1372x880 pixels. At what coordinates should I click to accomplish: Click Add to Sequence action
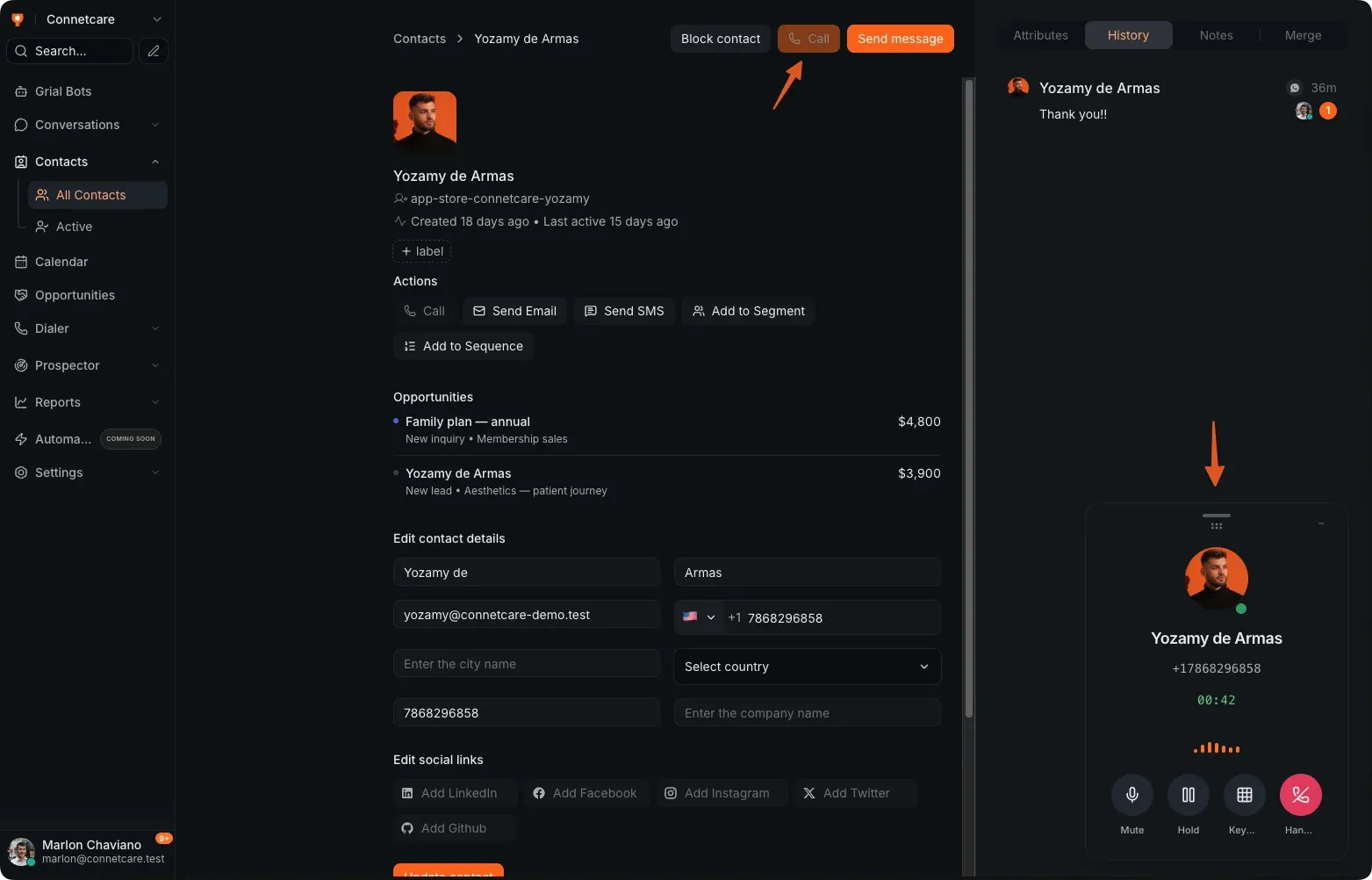463,346
